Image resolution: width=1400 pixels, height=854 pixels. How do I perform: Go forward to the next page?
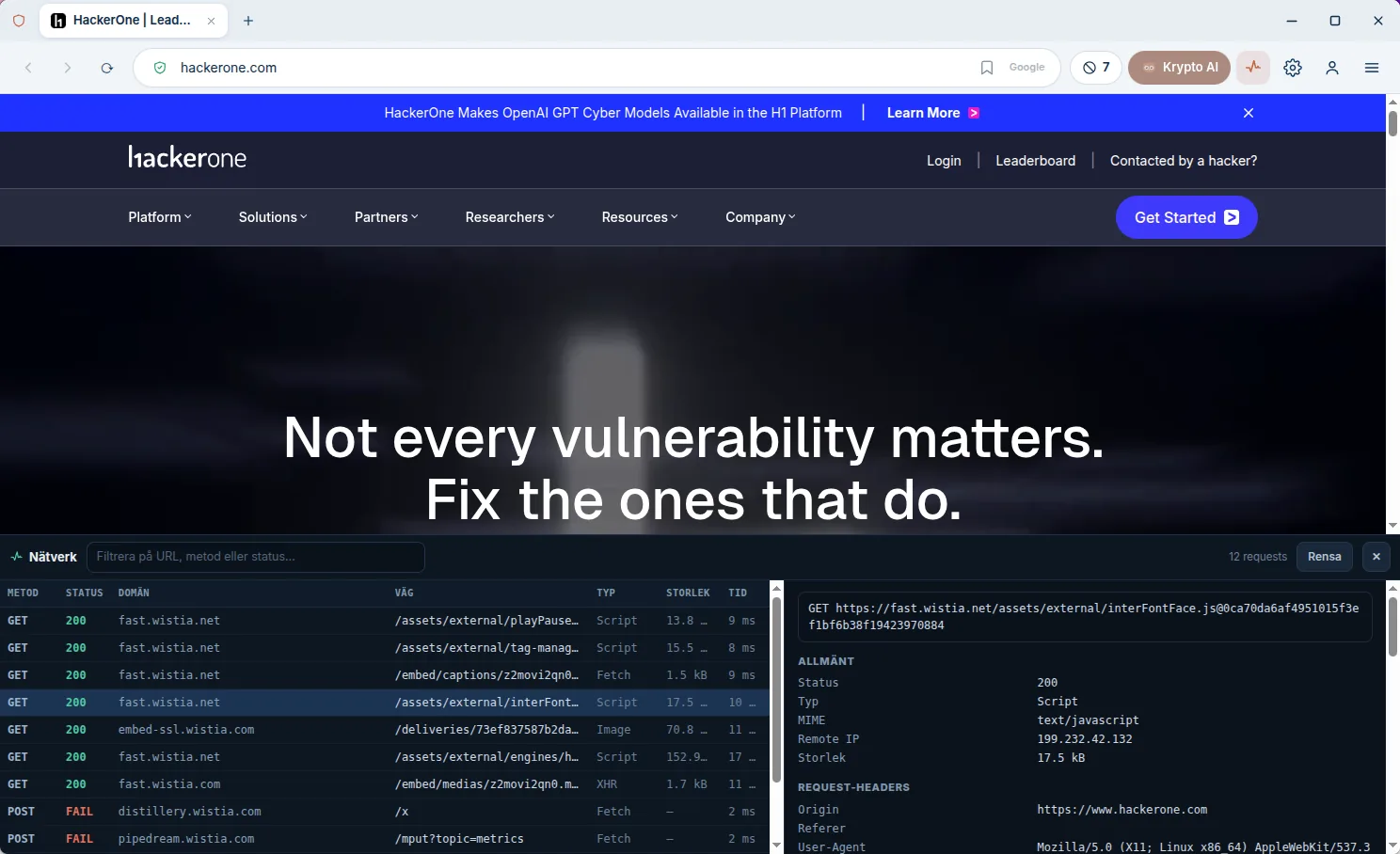click(68, 68)
